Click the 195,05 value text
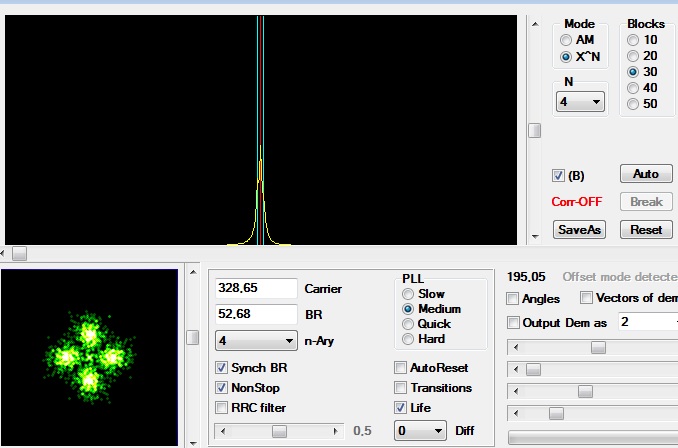The image size is (678, 448). (526, 277)
